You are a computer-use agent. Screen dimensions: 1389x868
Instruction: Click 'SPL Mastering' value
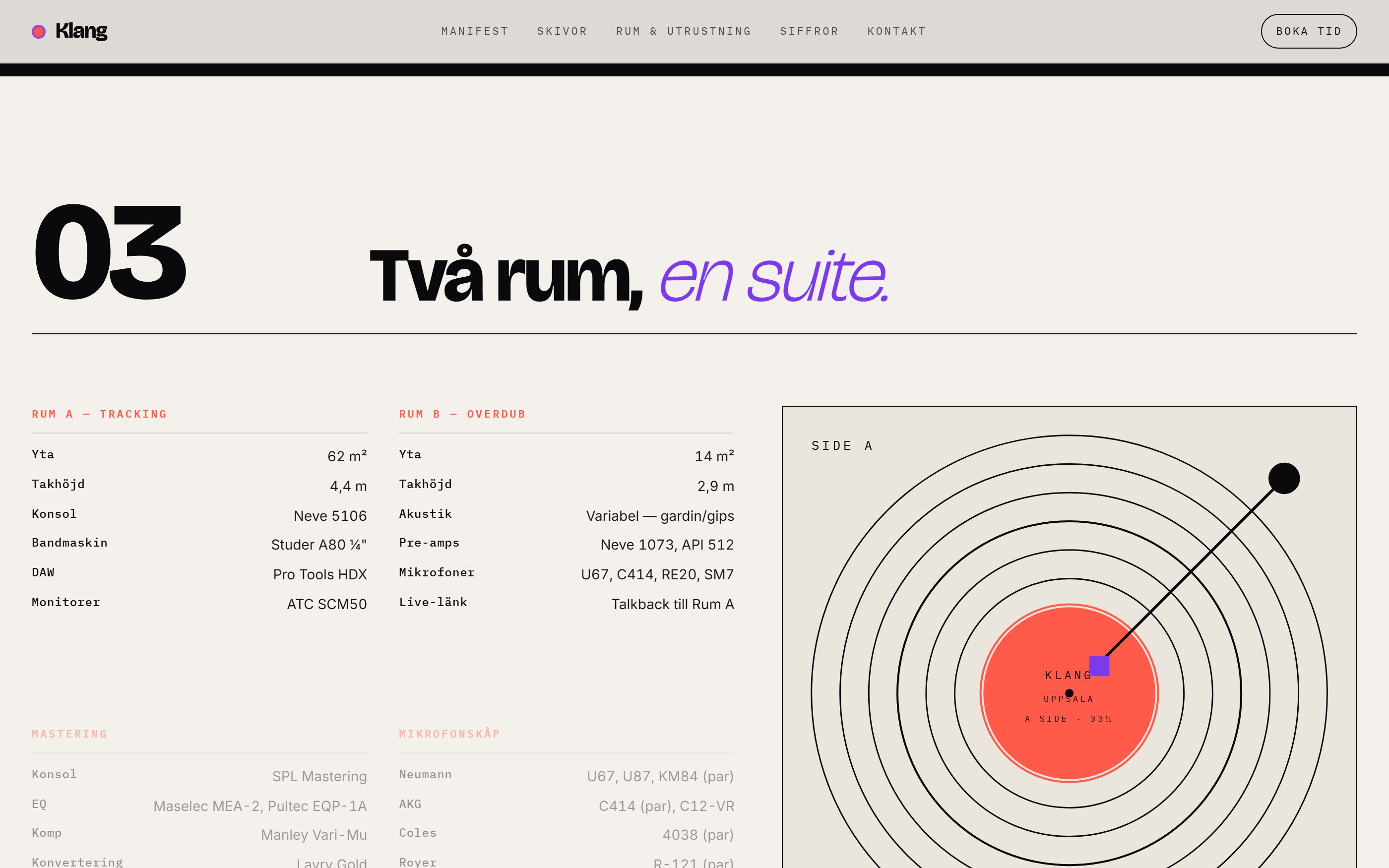pyautogui.click(x=319, y=776)
